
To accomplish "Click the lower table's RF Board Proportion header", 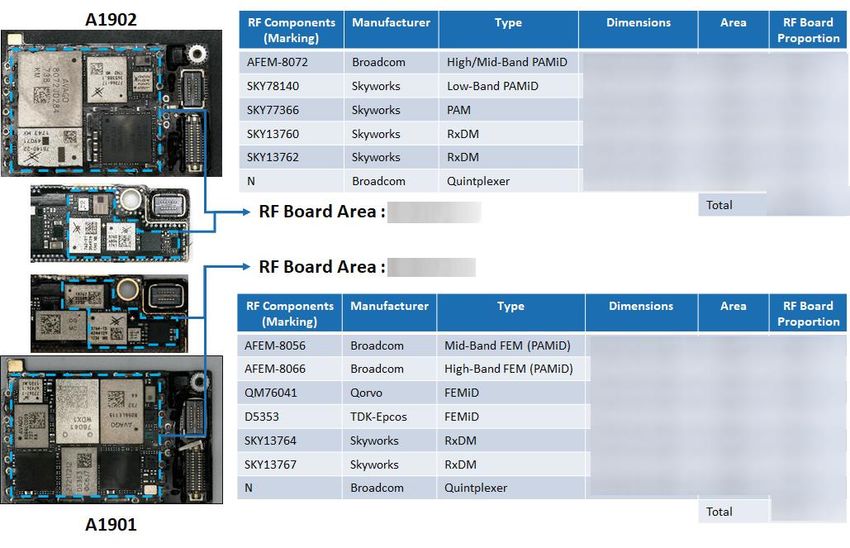I will point(808,313).
